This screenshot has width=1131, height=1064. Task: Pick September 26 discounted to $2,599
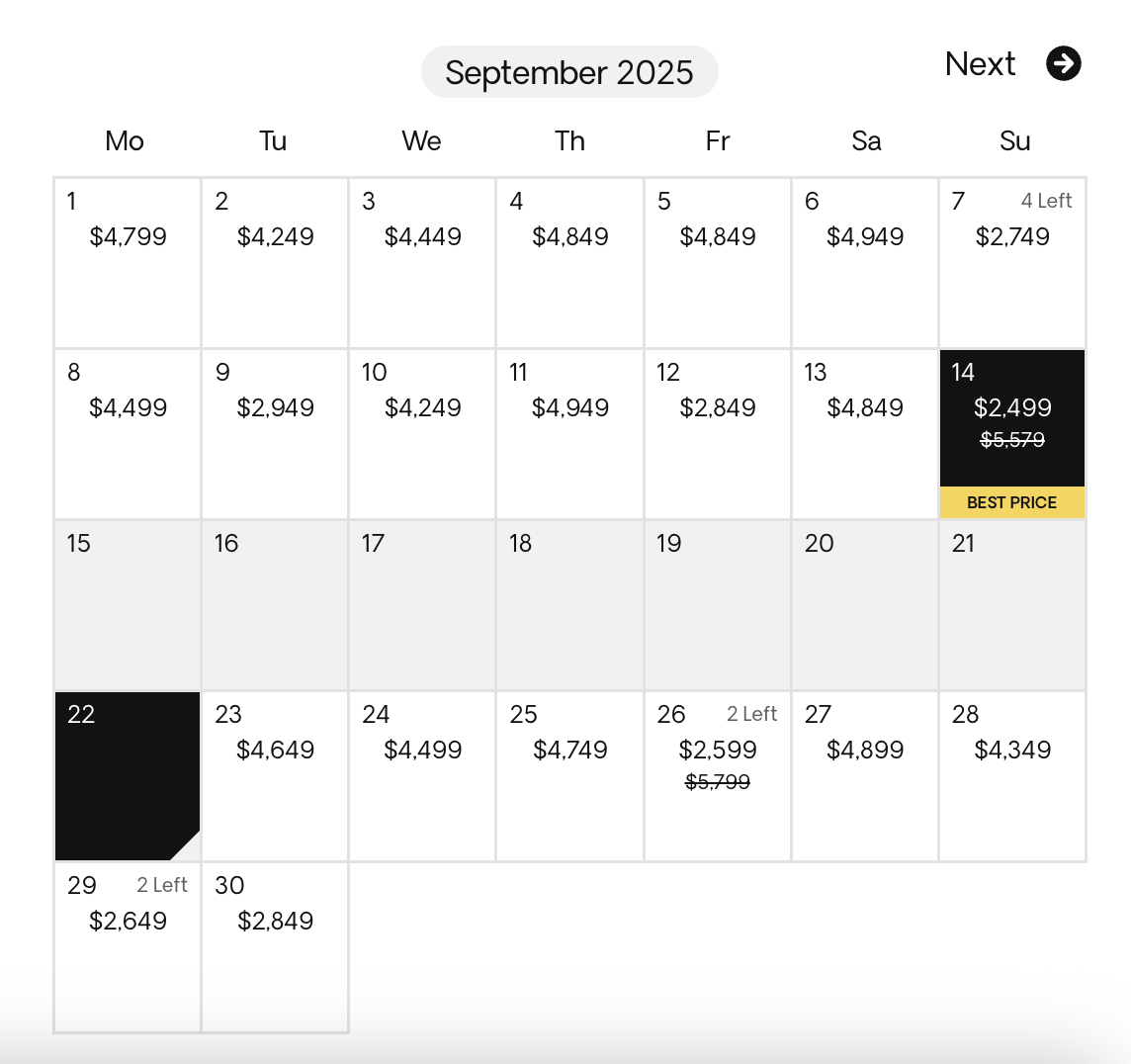717,775
